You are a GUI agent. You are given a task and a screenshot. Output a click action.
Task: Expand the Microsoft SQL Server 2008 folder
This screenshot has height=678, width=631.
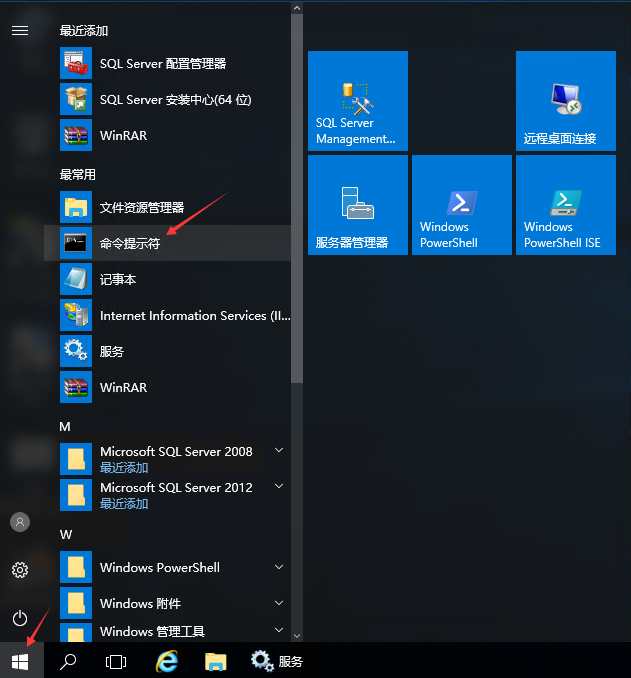[279, 452]
